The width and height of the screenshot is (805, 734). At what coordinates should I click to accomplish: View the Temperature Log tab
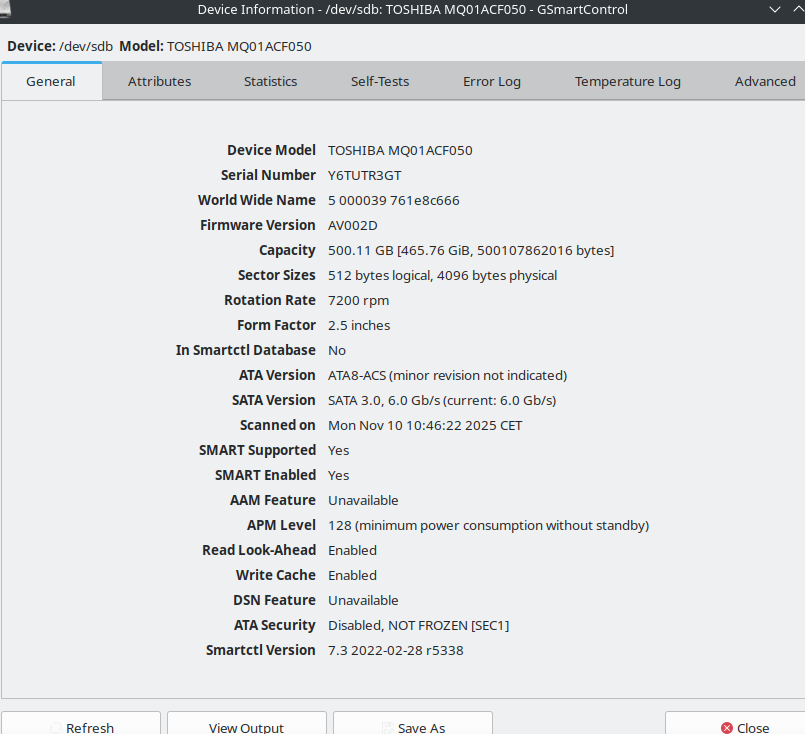627,82
